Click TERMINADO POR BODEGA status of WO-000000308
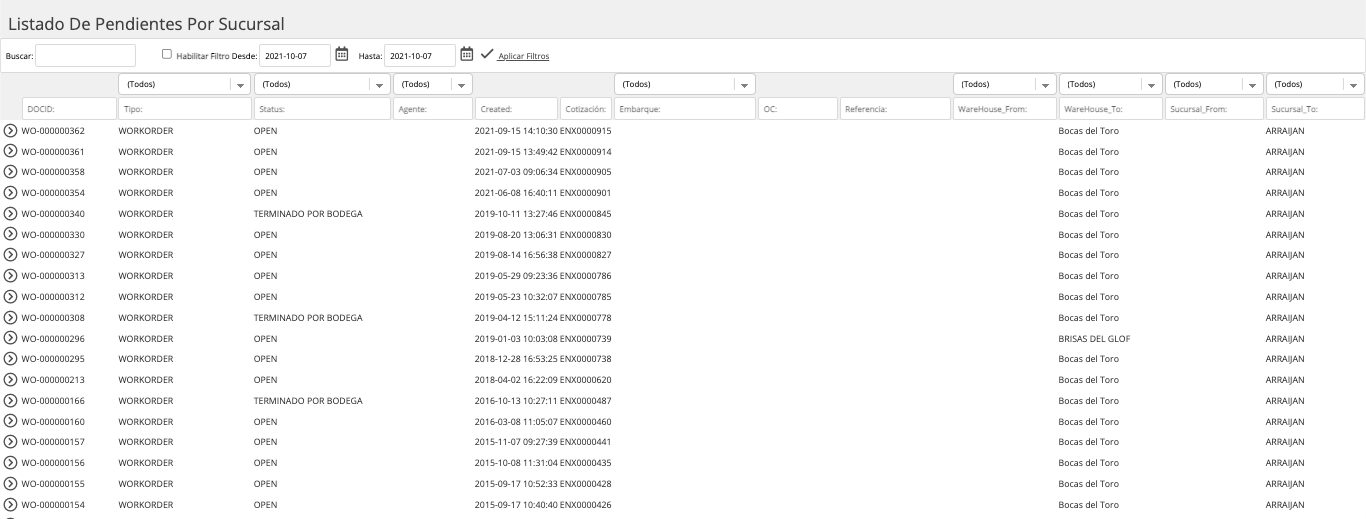This screenshot has width=1366, height=519. [308, 318]
